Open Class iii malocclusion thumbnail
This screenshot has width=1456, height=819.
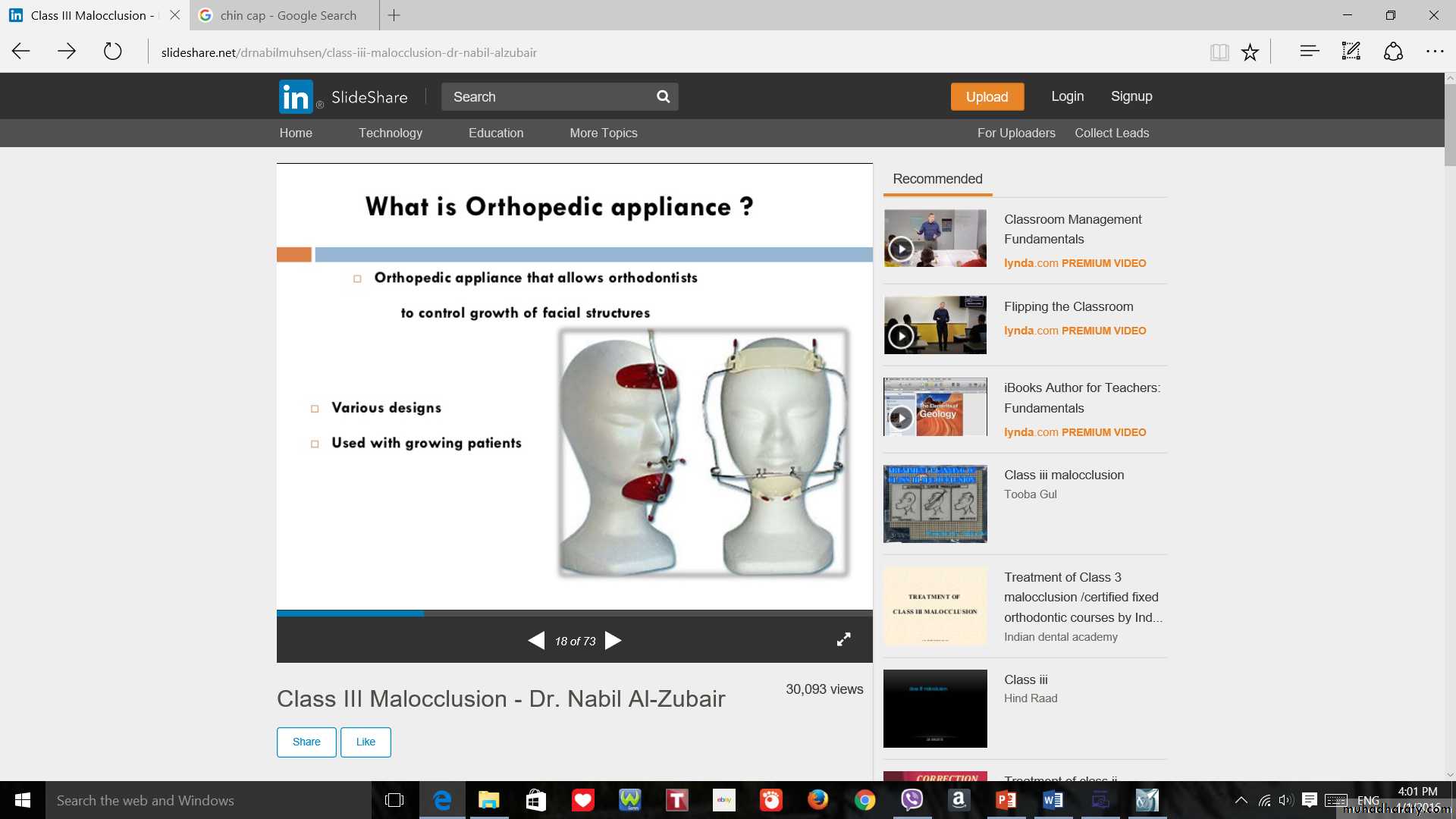click(935, 504)
